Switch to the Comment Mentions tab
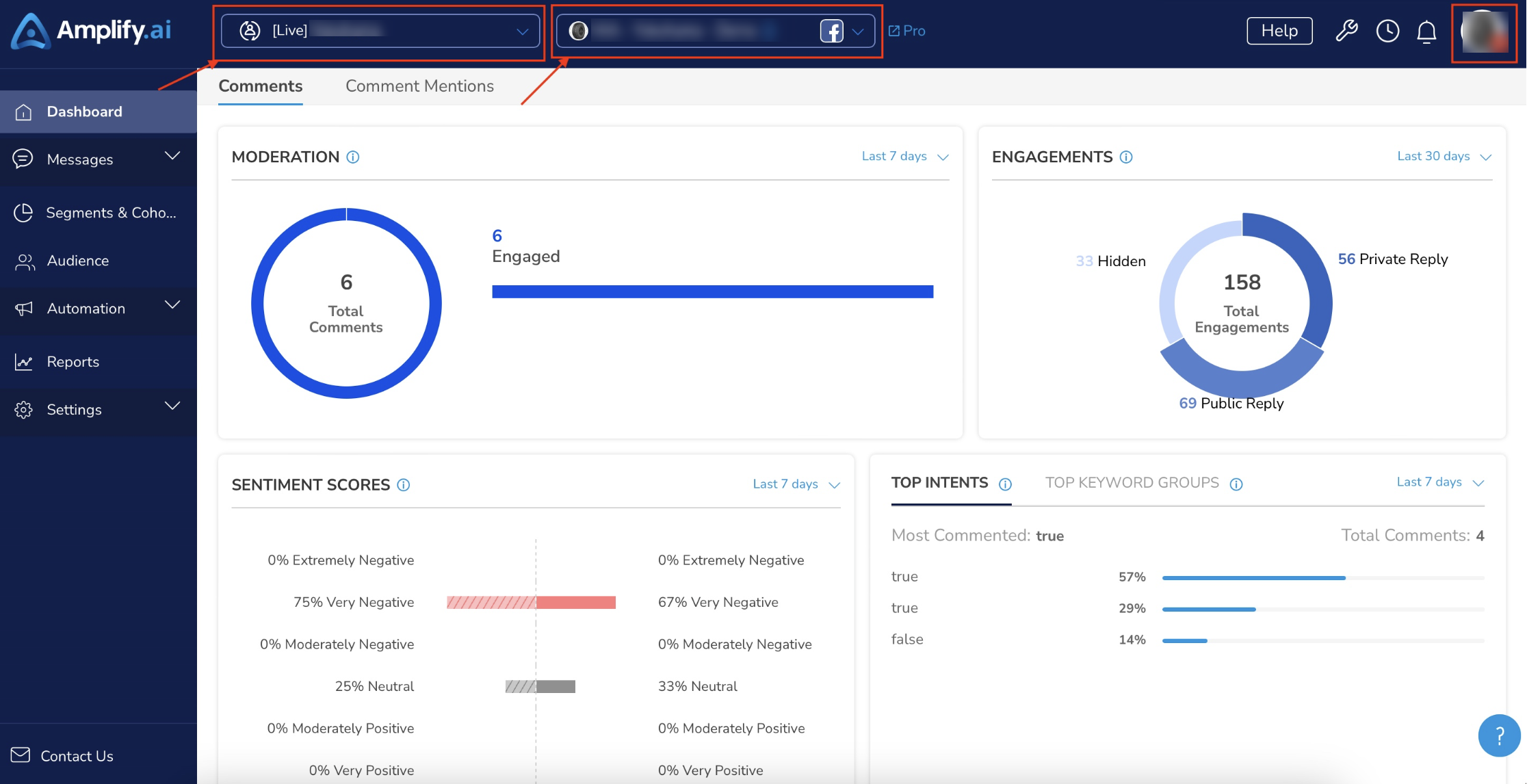 click(x=419, y=86)
